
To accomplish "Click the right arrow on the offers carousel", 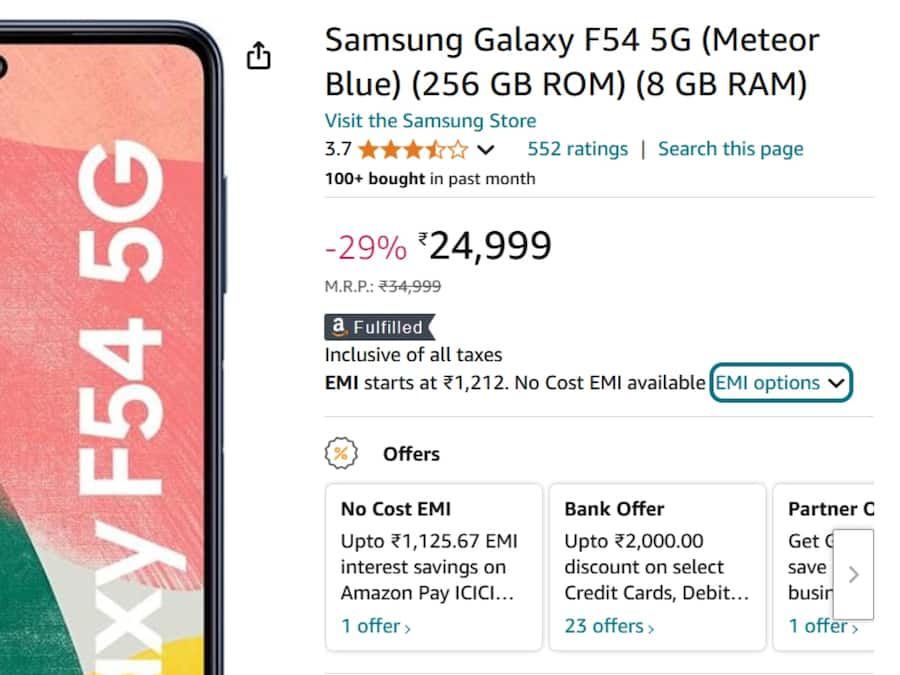I will [854, 575].
